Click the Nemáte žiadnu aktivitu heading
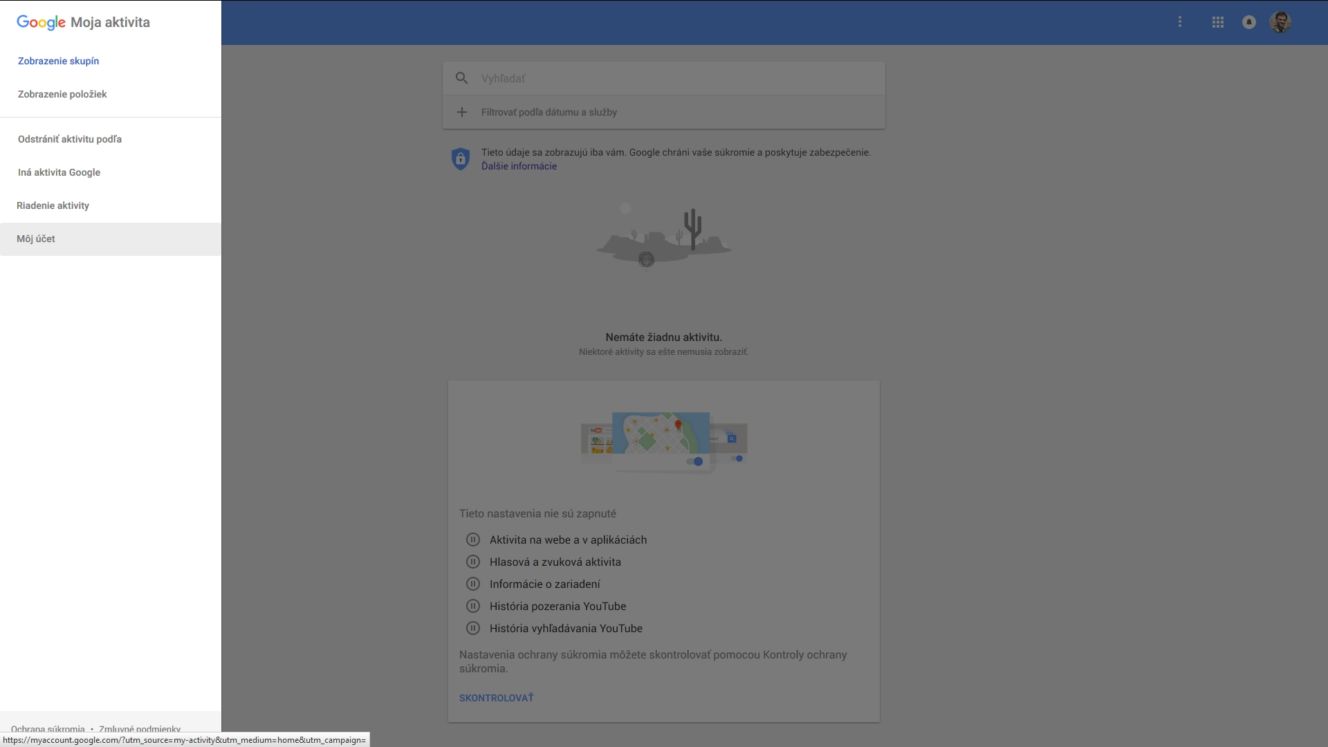This screenshot has width=1328, height=747. (663, 337)
